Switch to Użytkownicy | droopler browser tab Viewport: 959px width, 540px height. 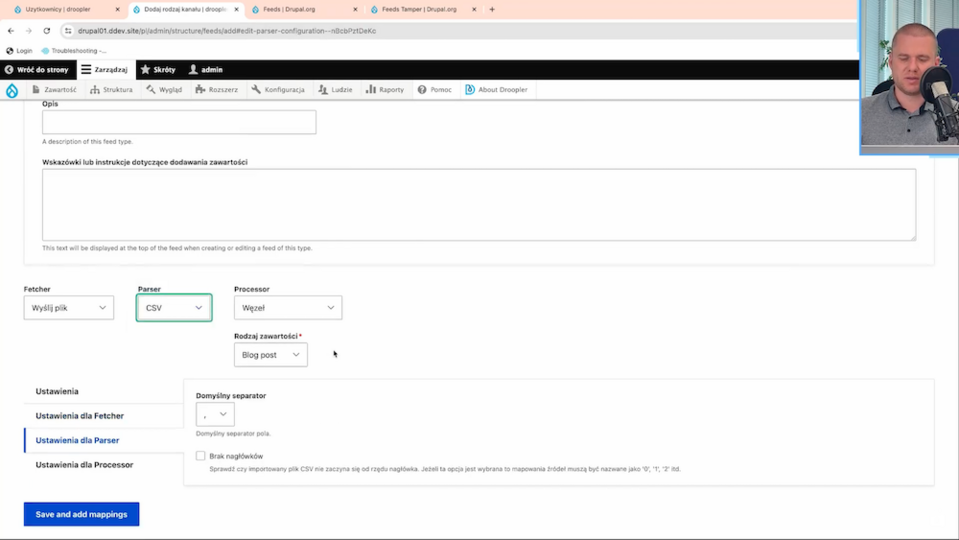coord(58,9)
